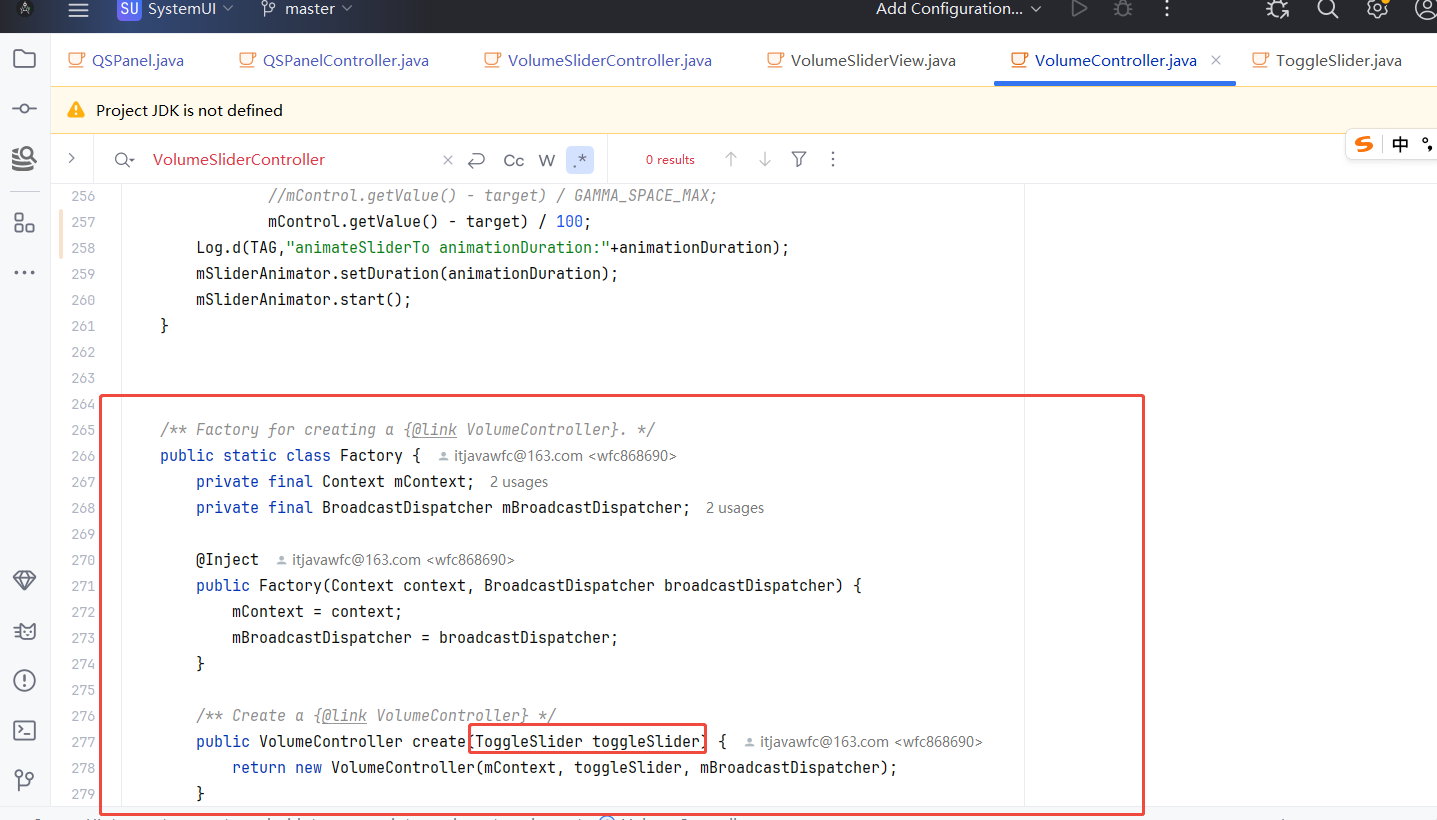Click the Run play button
The image size is (1437, 820).
coord(1078,9)
